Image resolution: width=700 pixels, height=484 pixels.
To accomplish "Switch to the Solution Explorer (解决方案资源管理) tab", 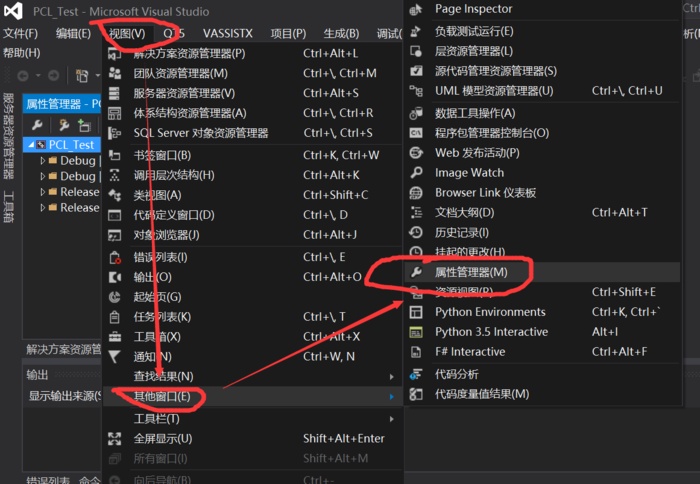I will 63,349.
